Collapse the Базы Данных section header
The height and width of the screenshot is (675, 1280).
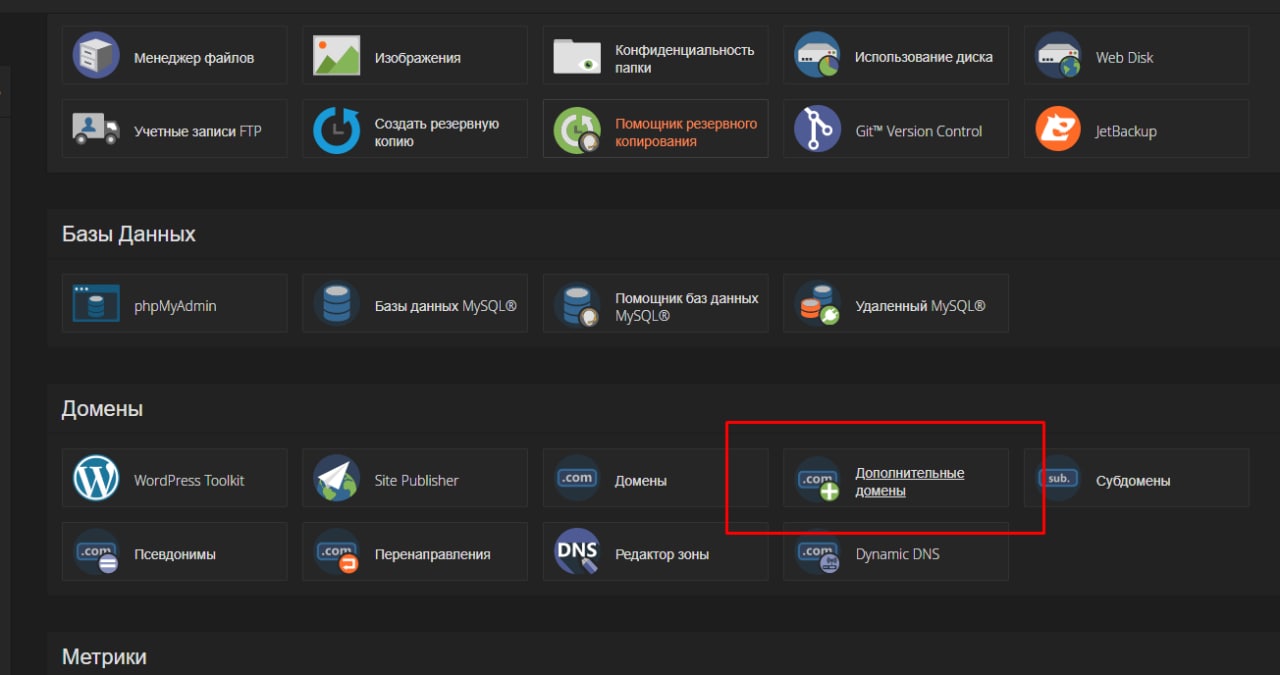click(129, 234)
